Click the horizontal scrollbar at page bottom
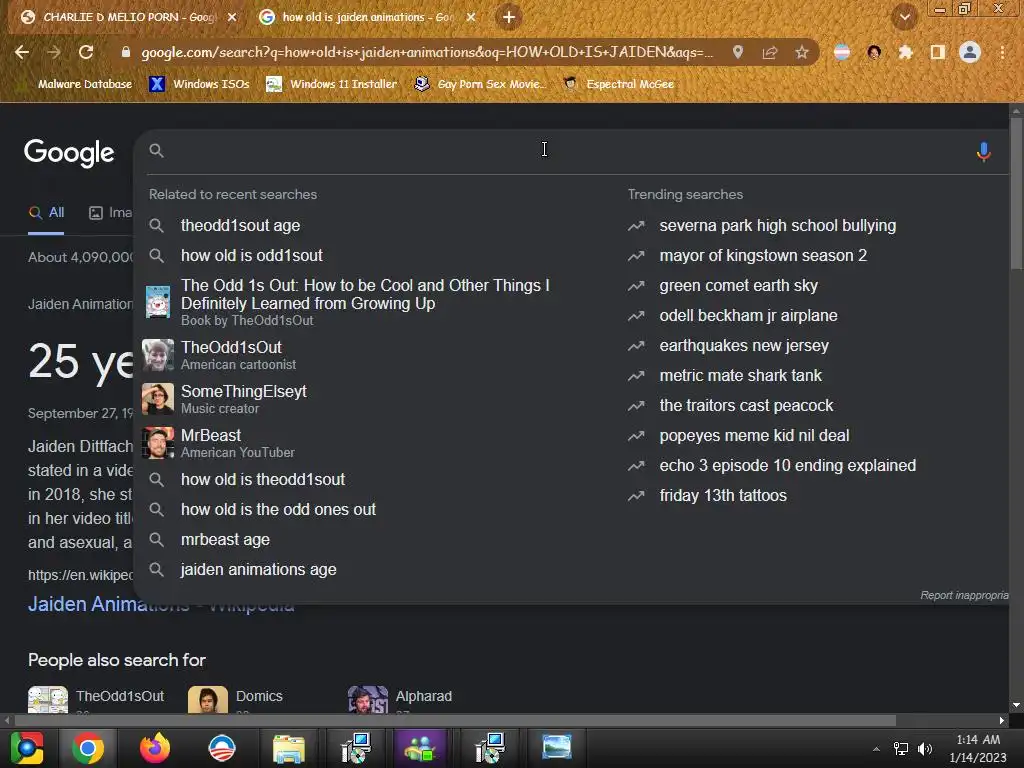Screen dimensions: 1024x768 (x=455, y=720)
